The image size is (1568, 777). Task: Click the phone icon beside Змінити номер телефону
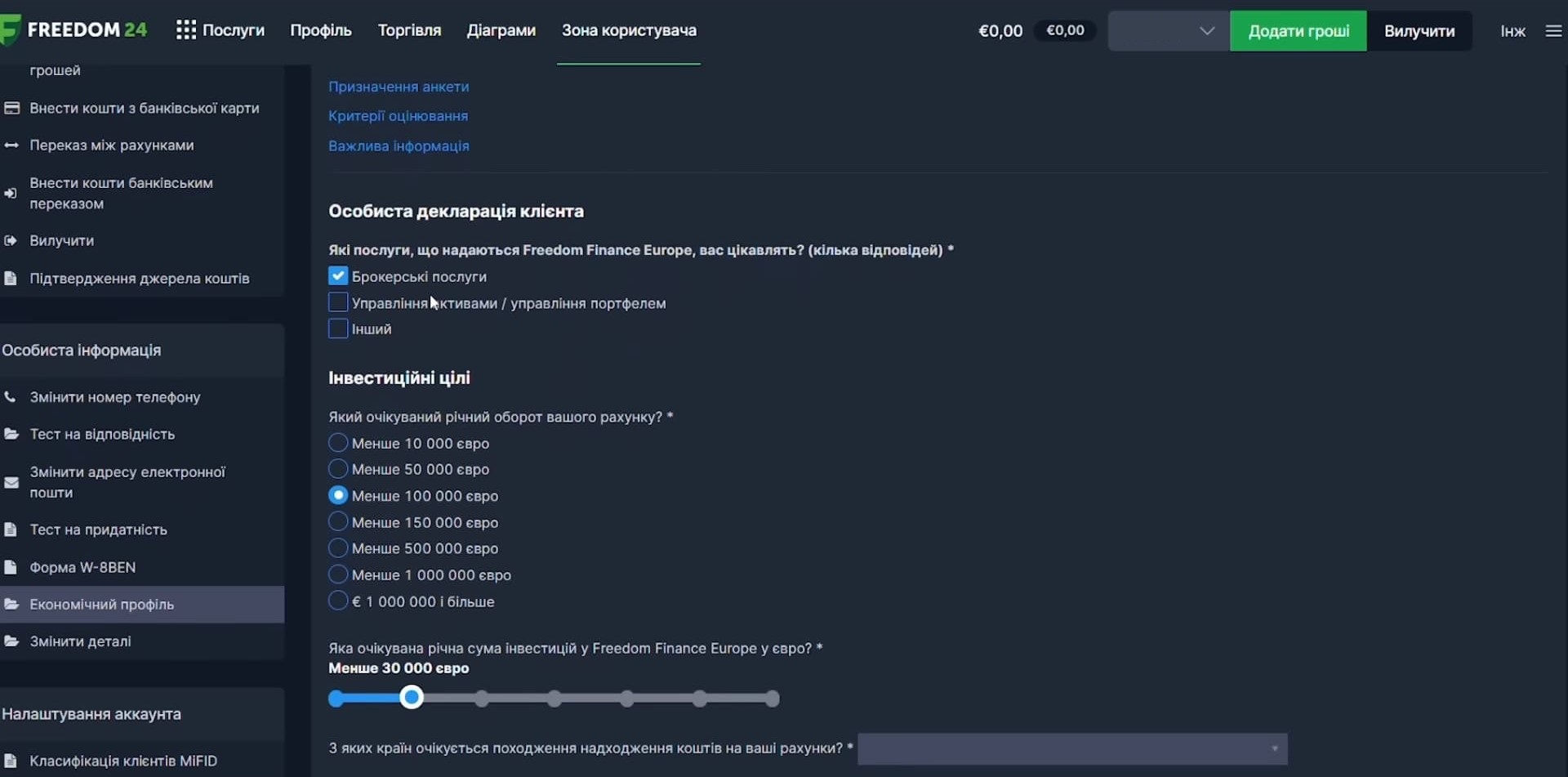(x=11, y=397)
